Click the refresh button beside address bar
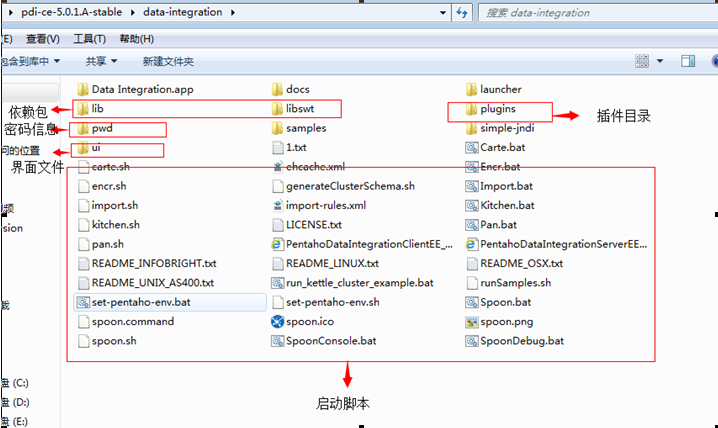718x428 pixels. pos(462,13)
